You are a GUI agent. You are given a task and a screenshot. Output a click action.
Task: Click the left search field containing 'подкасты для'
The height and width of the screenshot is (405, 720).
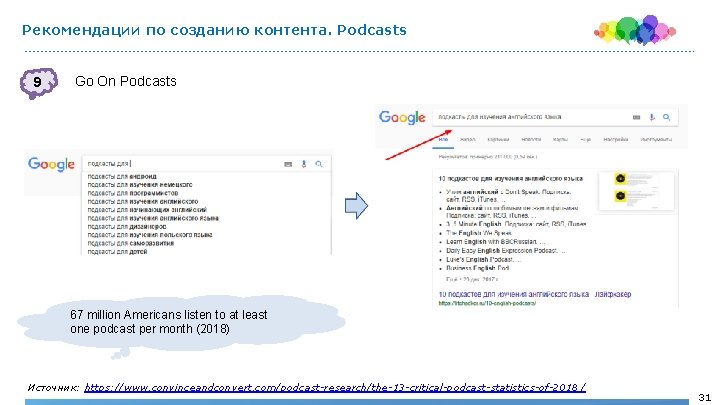(206, 164)
